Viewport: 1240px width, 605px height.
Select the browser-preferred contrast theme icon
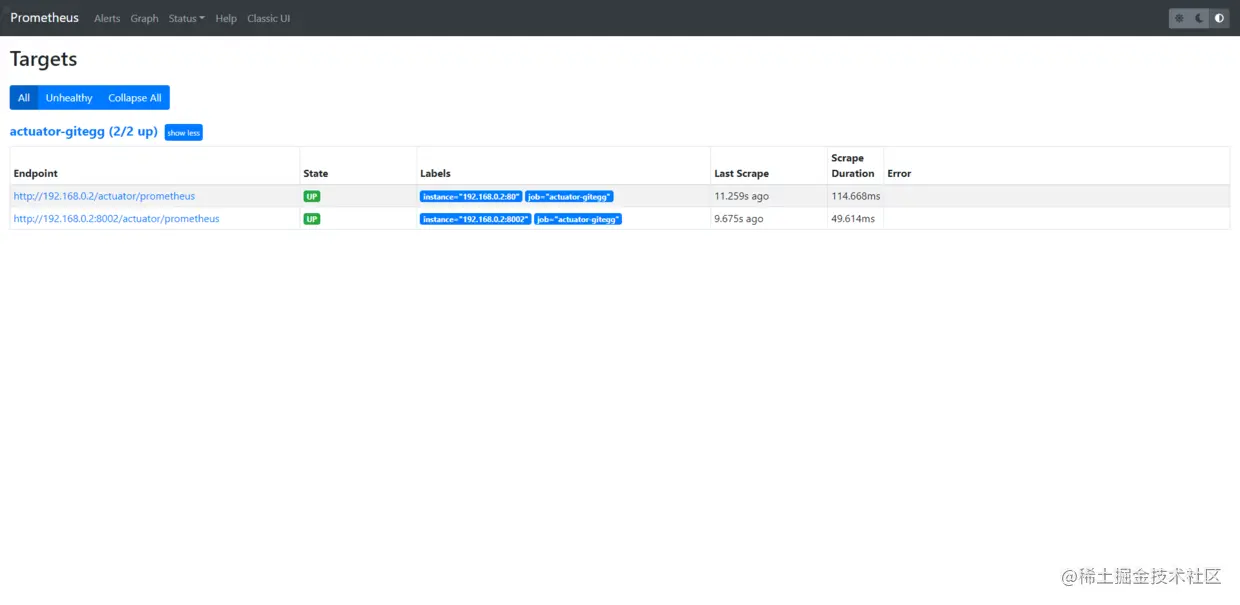1219,18
